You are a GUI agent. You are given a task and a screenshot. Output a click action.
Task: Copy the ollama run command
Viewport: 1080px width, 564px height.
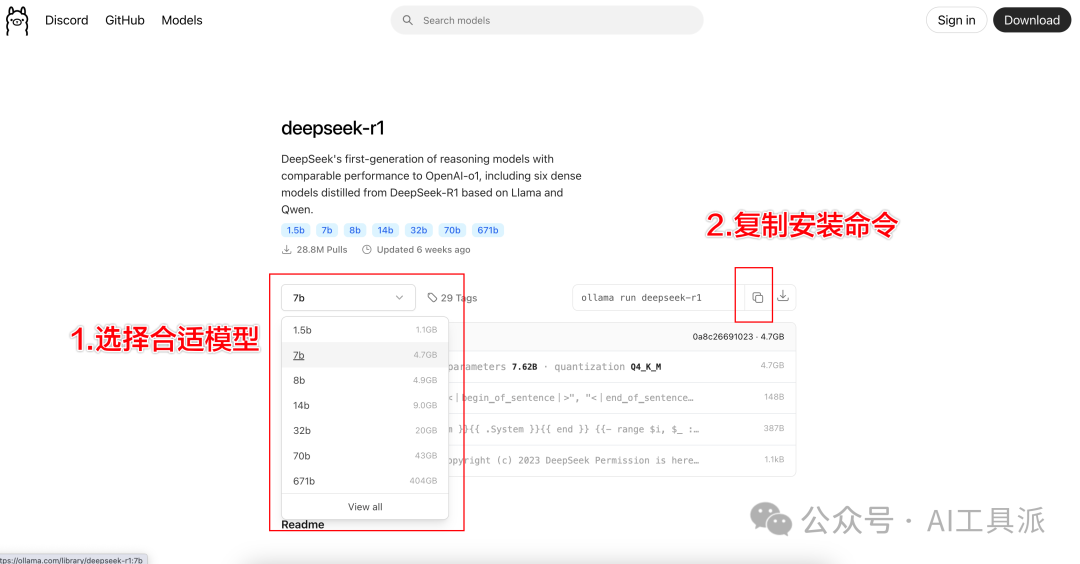758,297
